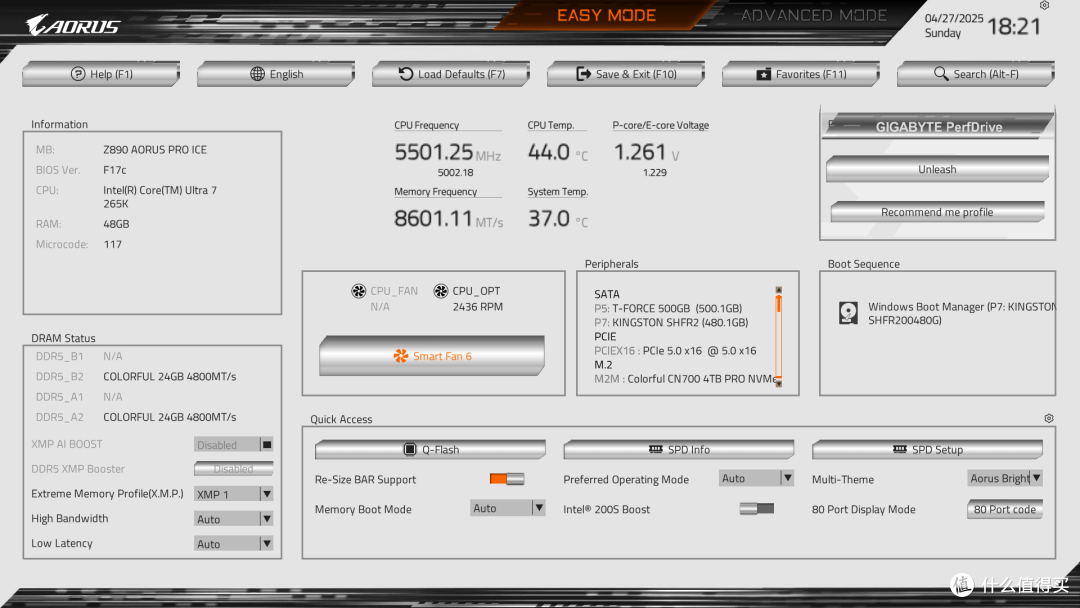
Task: Click Peripherals scrollbar up arrow
Action: [x=779, y=290]
